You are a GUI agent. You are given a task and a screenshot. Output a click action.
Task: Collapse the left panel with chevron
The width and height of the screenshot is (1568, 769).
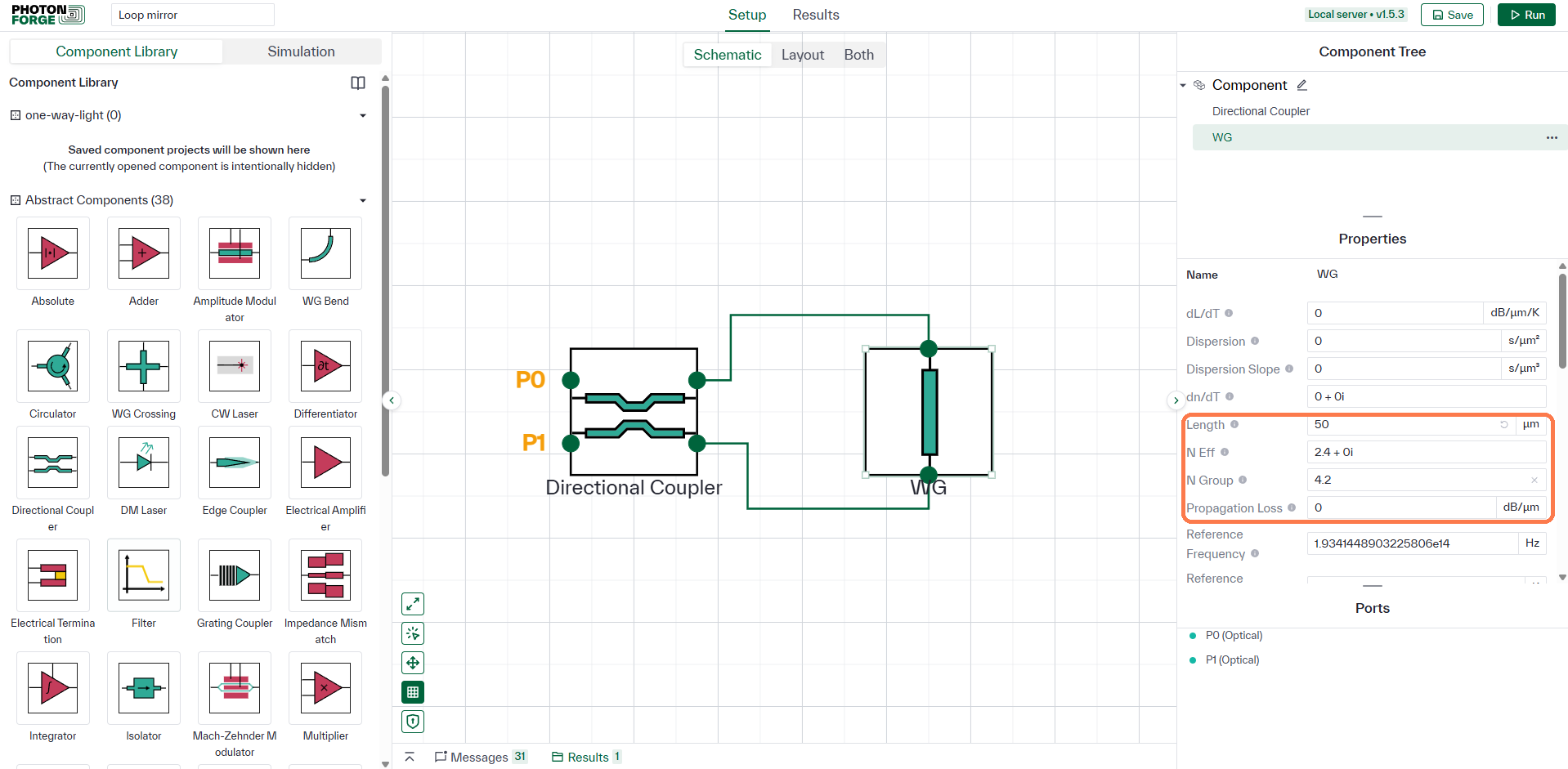[392, 400]
